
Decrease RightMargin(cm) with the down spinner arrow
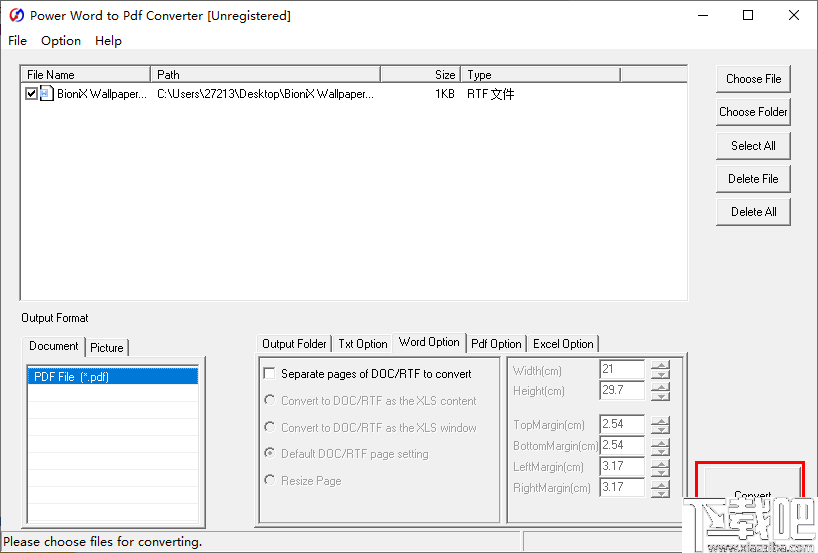point(660,493)
